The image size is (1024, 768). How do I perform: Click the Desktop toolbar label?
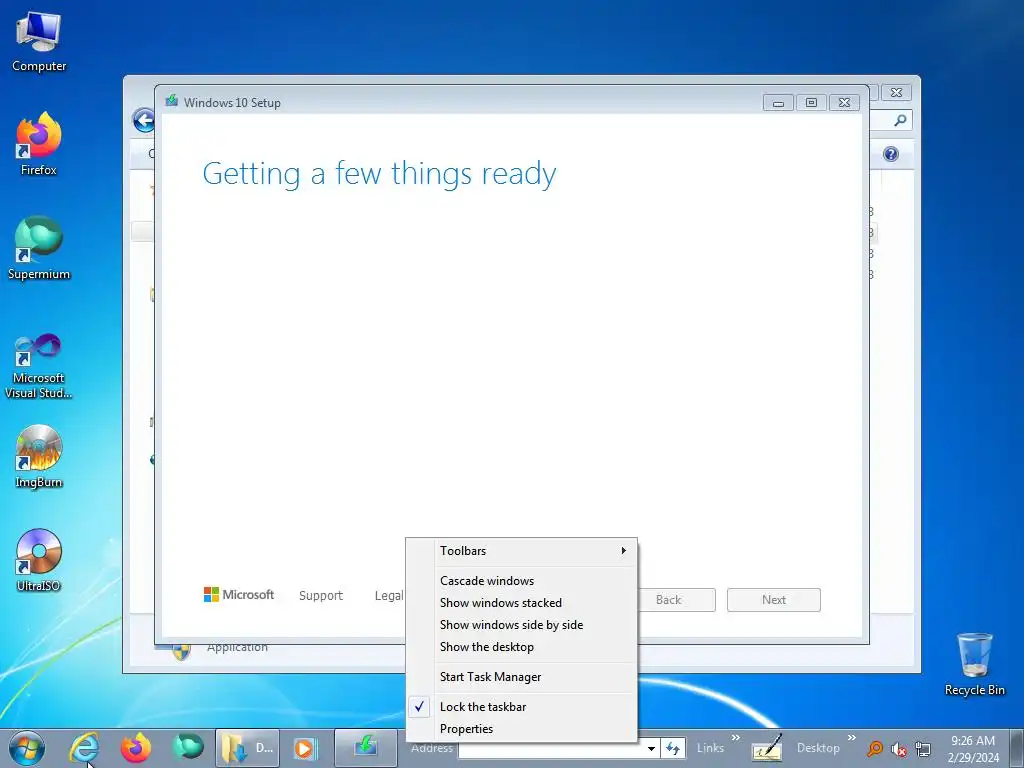pyautogui.click(x=818, y=748)
